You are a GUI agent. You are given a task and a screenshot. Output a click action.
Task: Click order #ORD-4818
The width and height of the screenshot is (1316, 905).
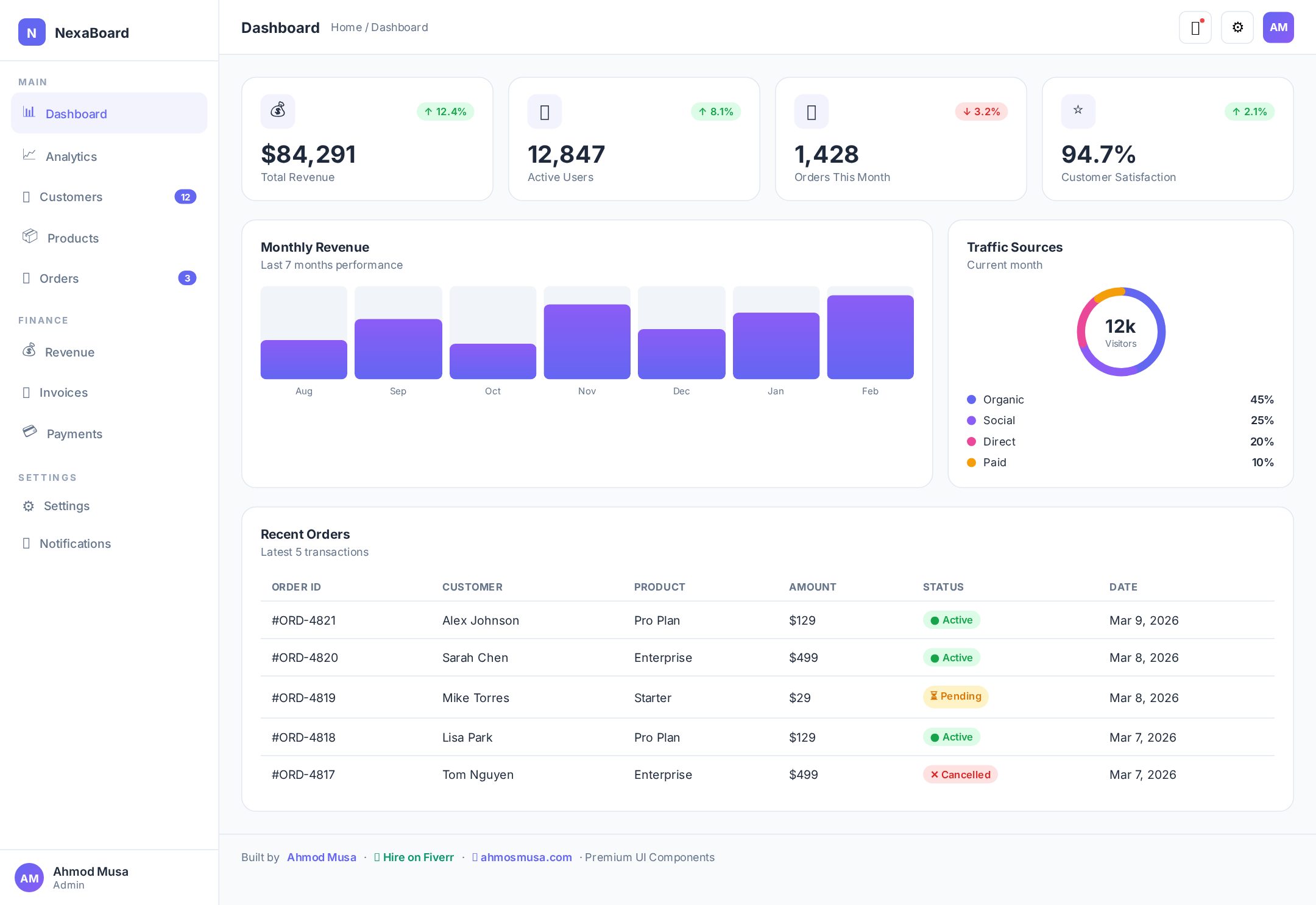(x=303, y=737)
